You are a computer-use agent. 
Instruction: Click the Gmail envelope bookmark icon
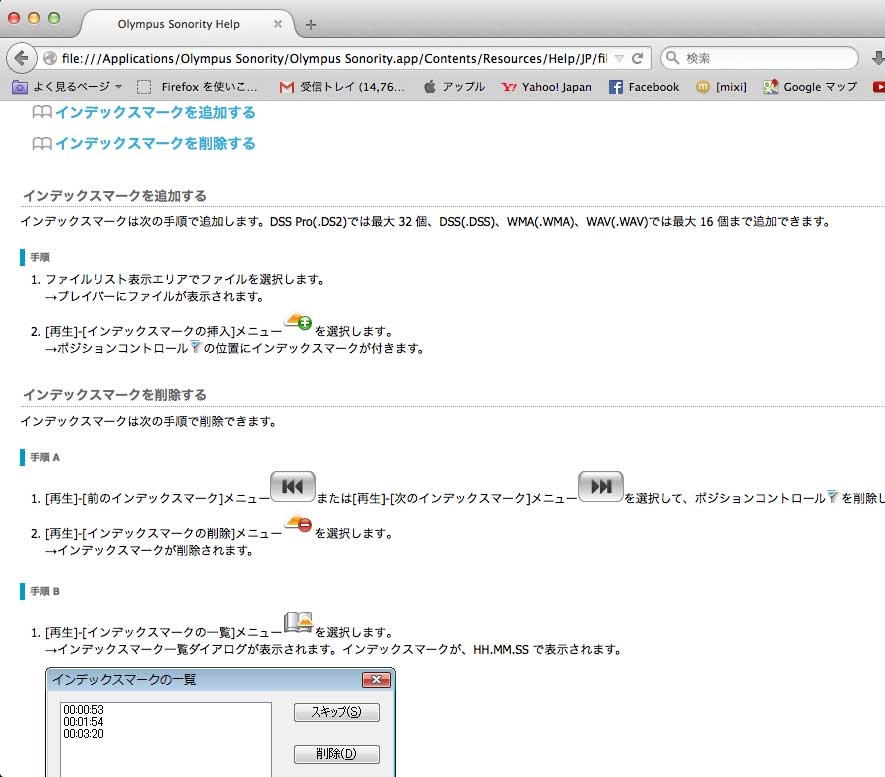pyautogui.click(x=287, y=87)
